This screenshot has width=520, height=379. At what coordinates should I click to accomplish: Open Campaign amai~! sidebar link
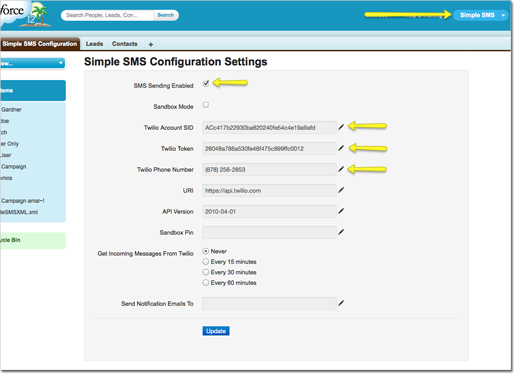tap(22, 201)
